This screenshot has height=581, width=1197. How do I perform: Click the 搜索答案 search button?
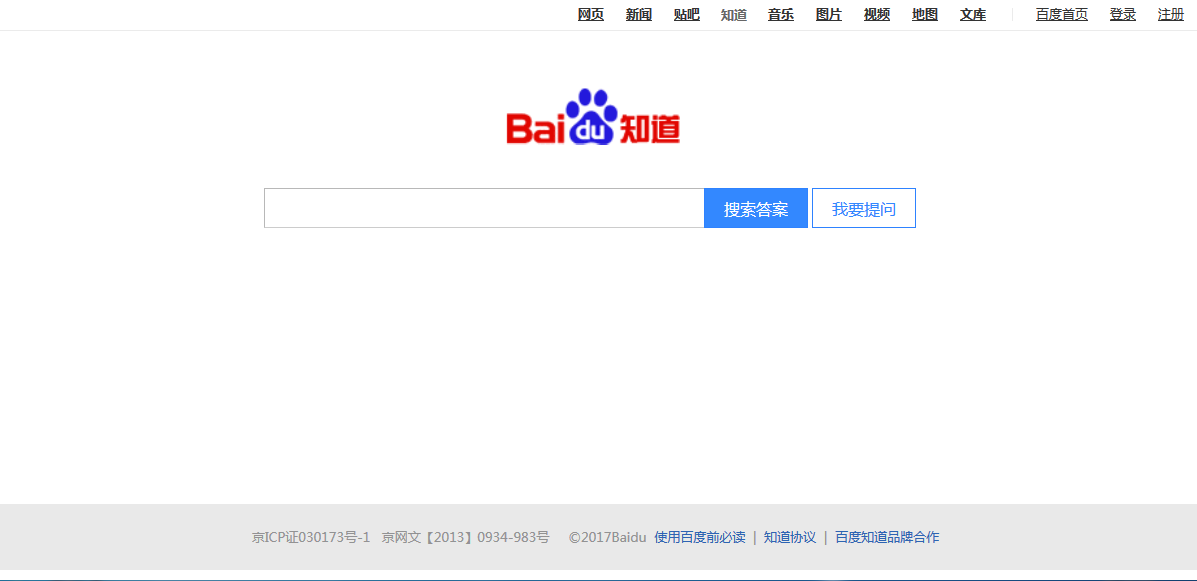pos(756,208)
